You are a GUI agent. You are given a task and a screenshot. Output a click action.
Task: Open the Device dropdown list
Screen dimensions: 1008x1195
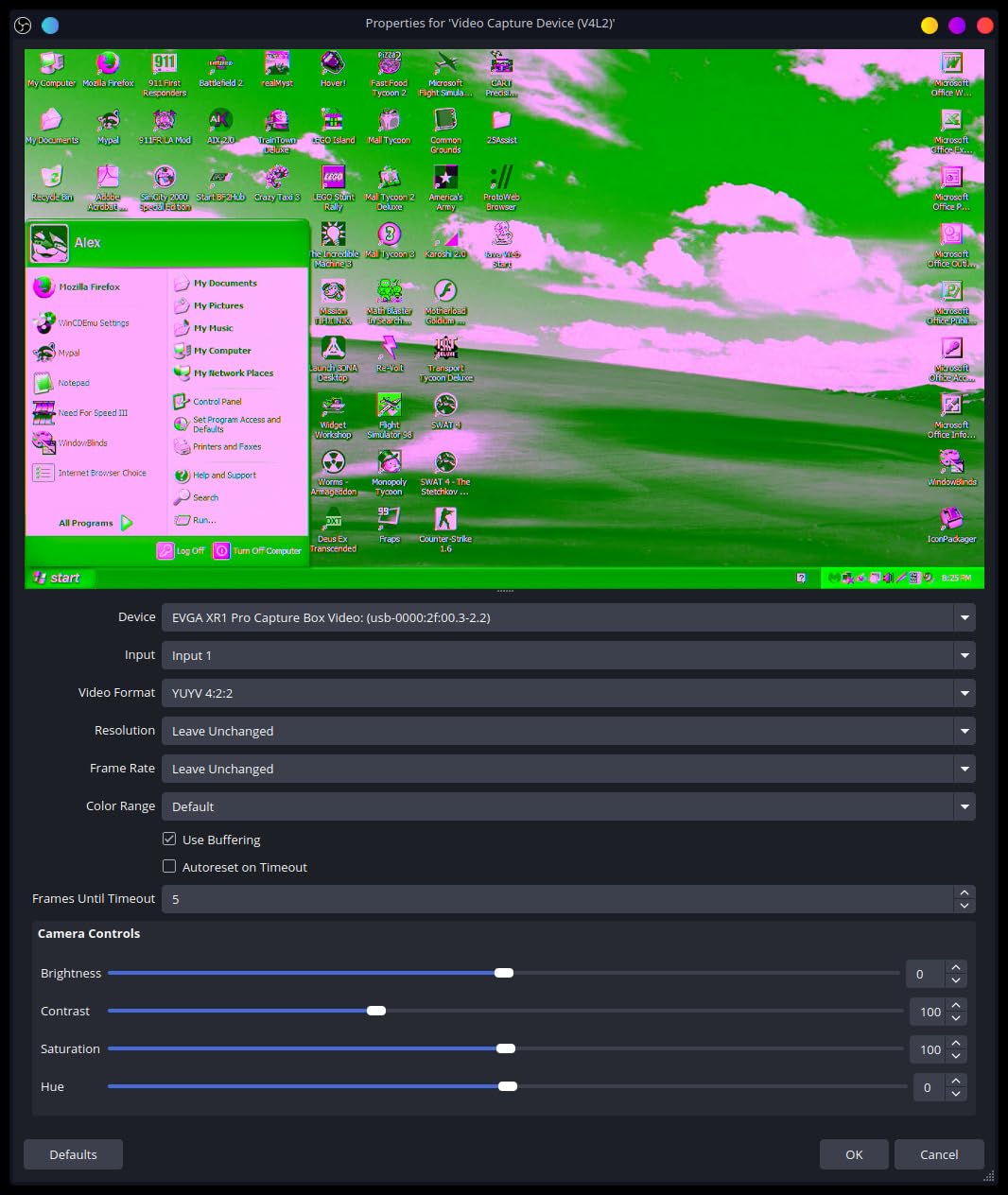(568, 617)
